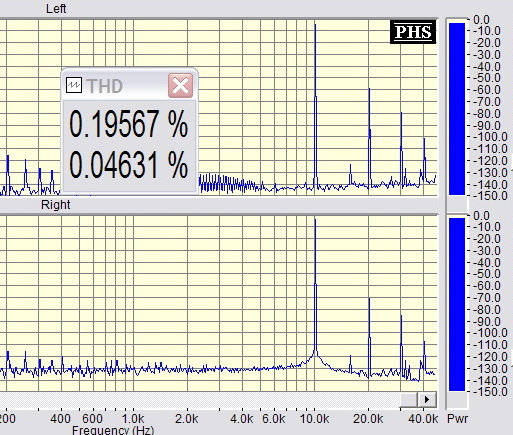Click the Left channel 10 kHz fundamental peak

pos(315,25)
